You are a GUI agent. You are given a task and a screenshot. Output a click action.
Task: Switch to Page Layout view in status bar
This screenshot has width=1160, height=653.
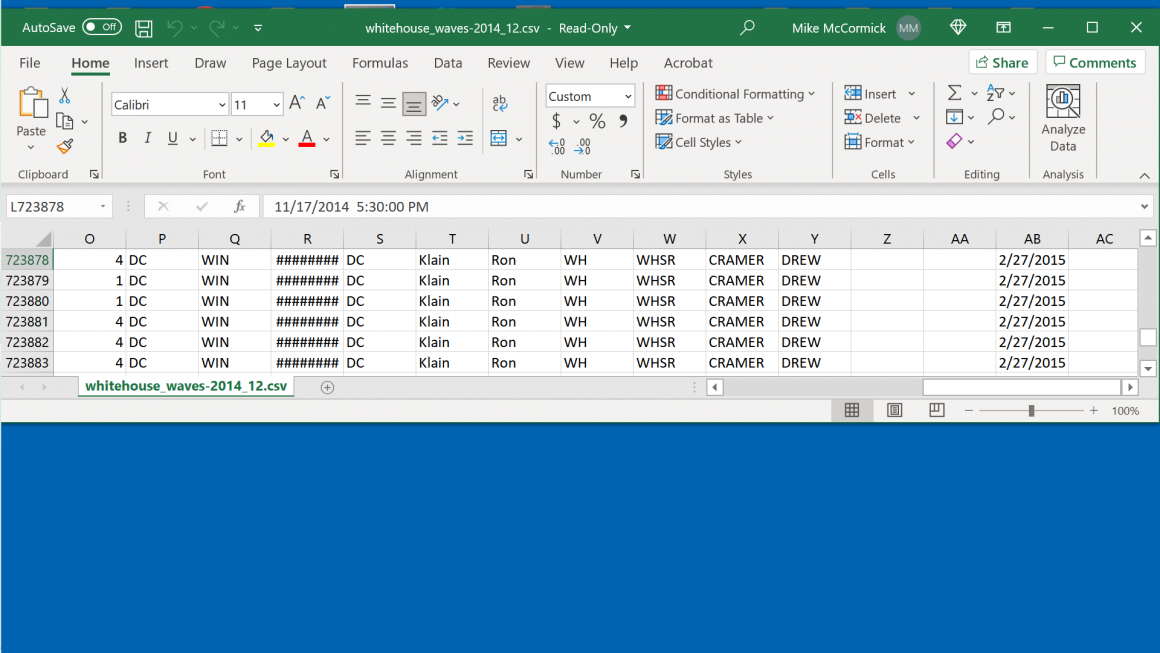[894, 411]
